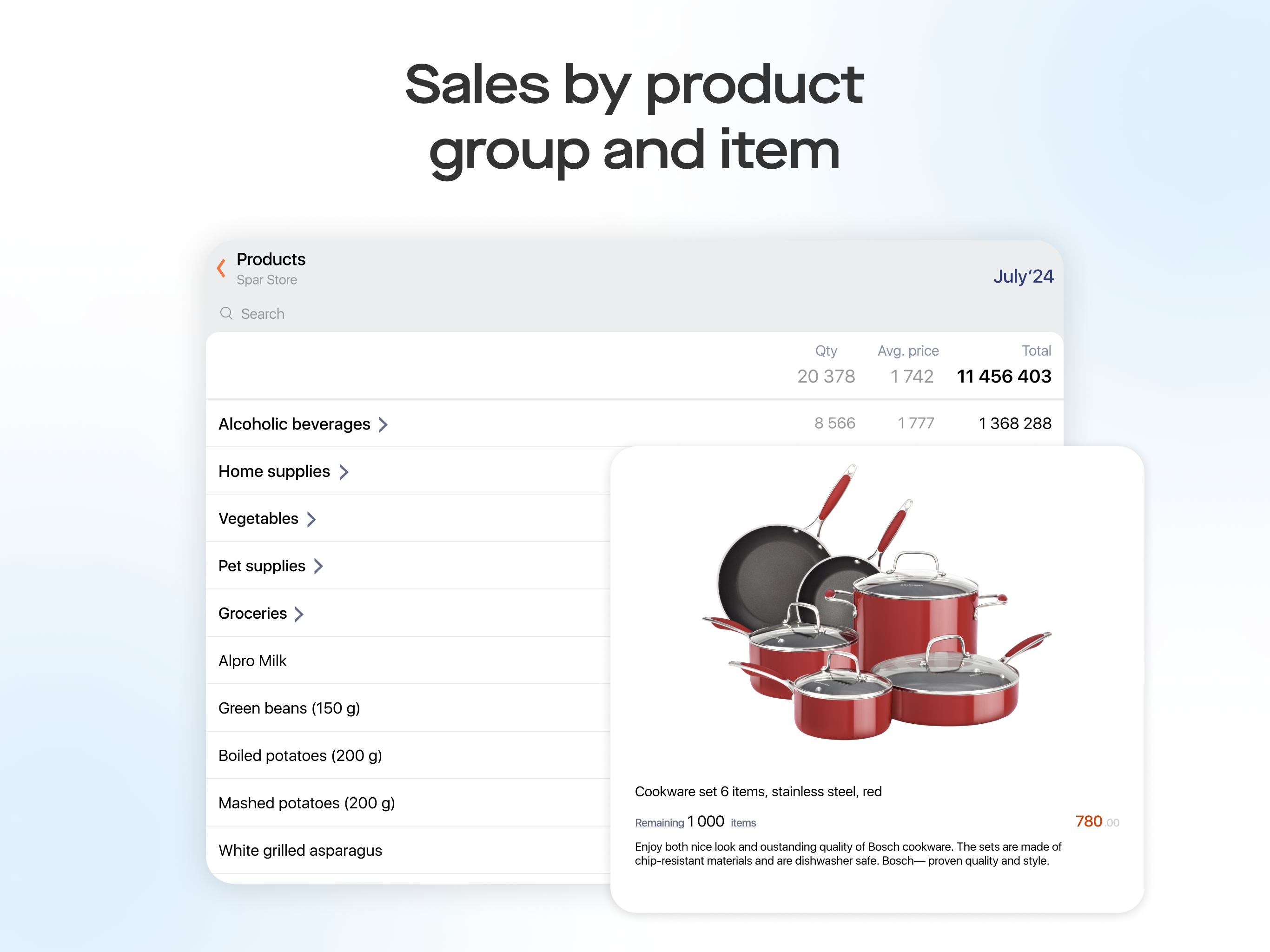1270x952 pixels.
Task: Select Green beans (150 g) row
Action: pos(408,708)
